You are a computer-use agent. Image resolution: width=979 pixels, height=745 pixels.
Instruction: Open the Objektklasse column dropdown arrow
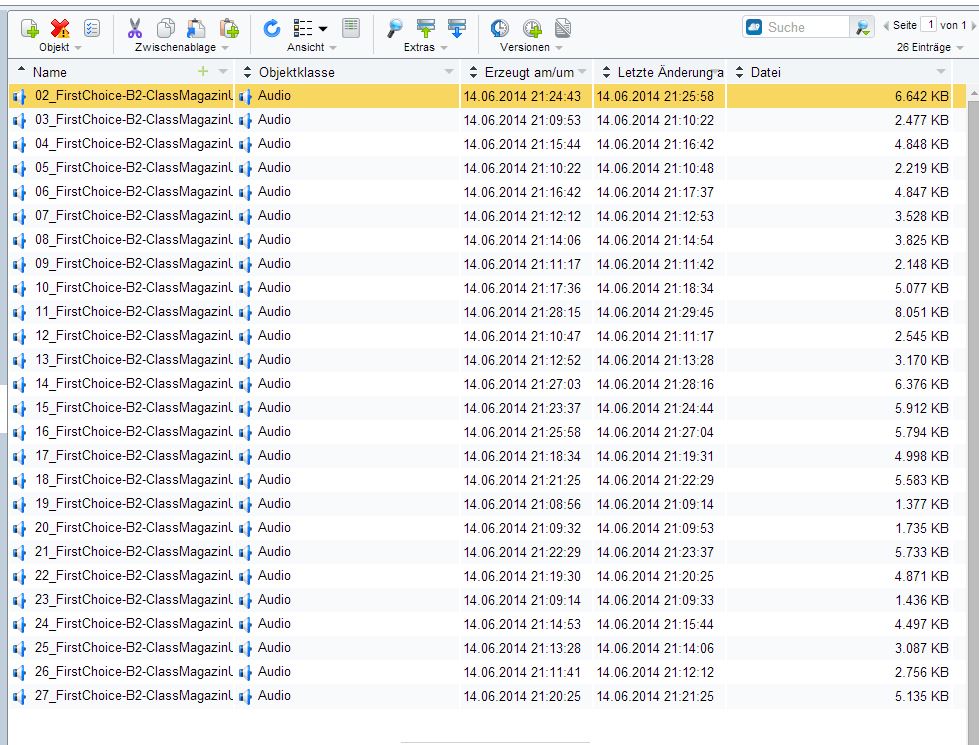pos(449,72)
